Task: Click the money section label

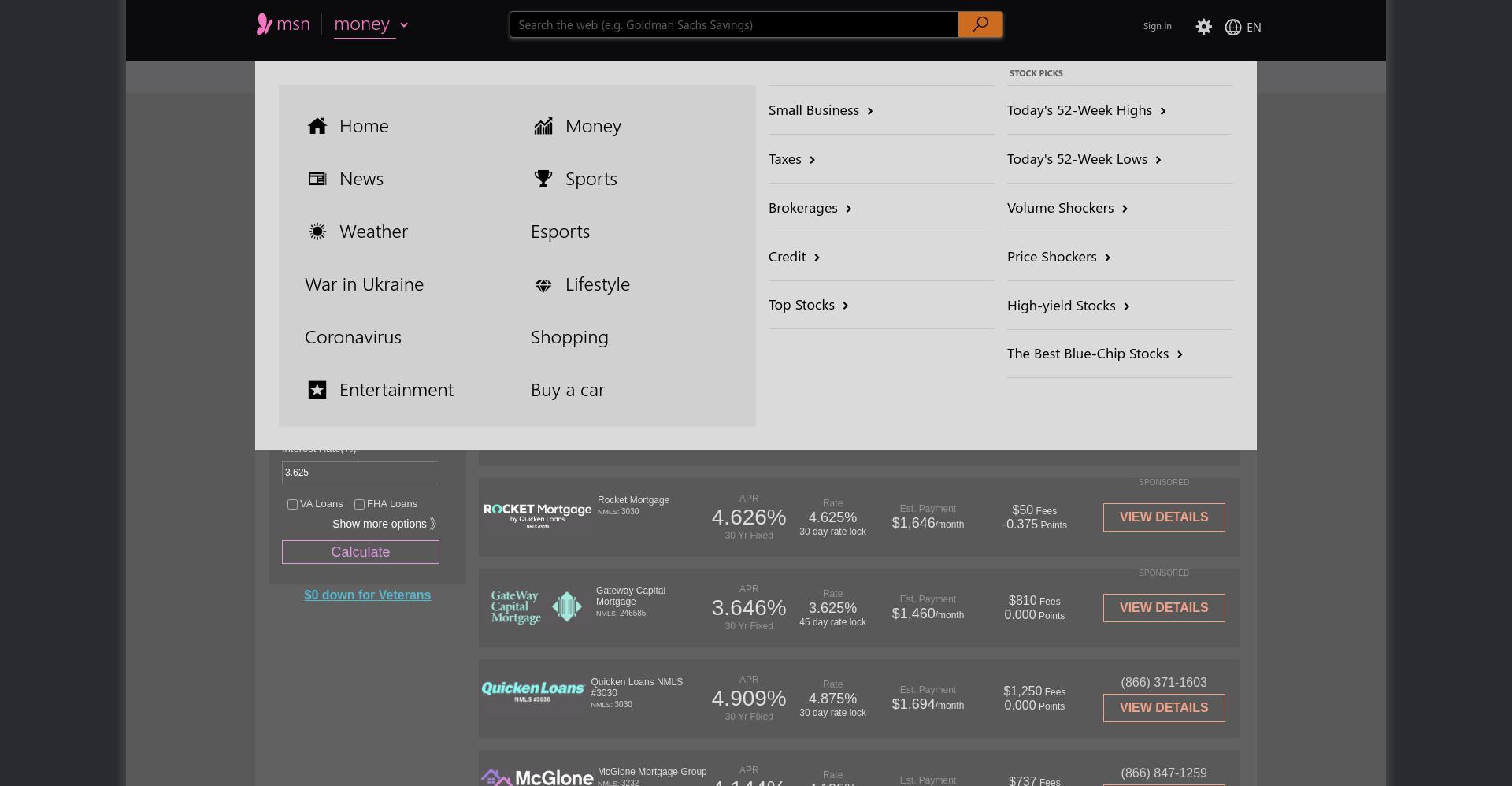Action: (362, 24)
